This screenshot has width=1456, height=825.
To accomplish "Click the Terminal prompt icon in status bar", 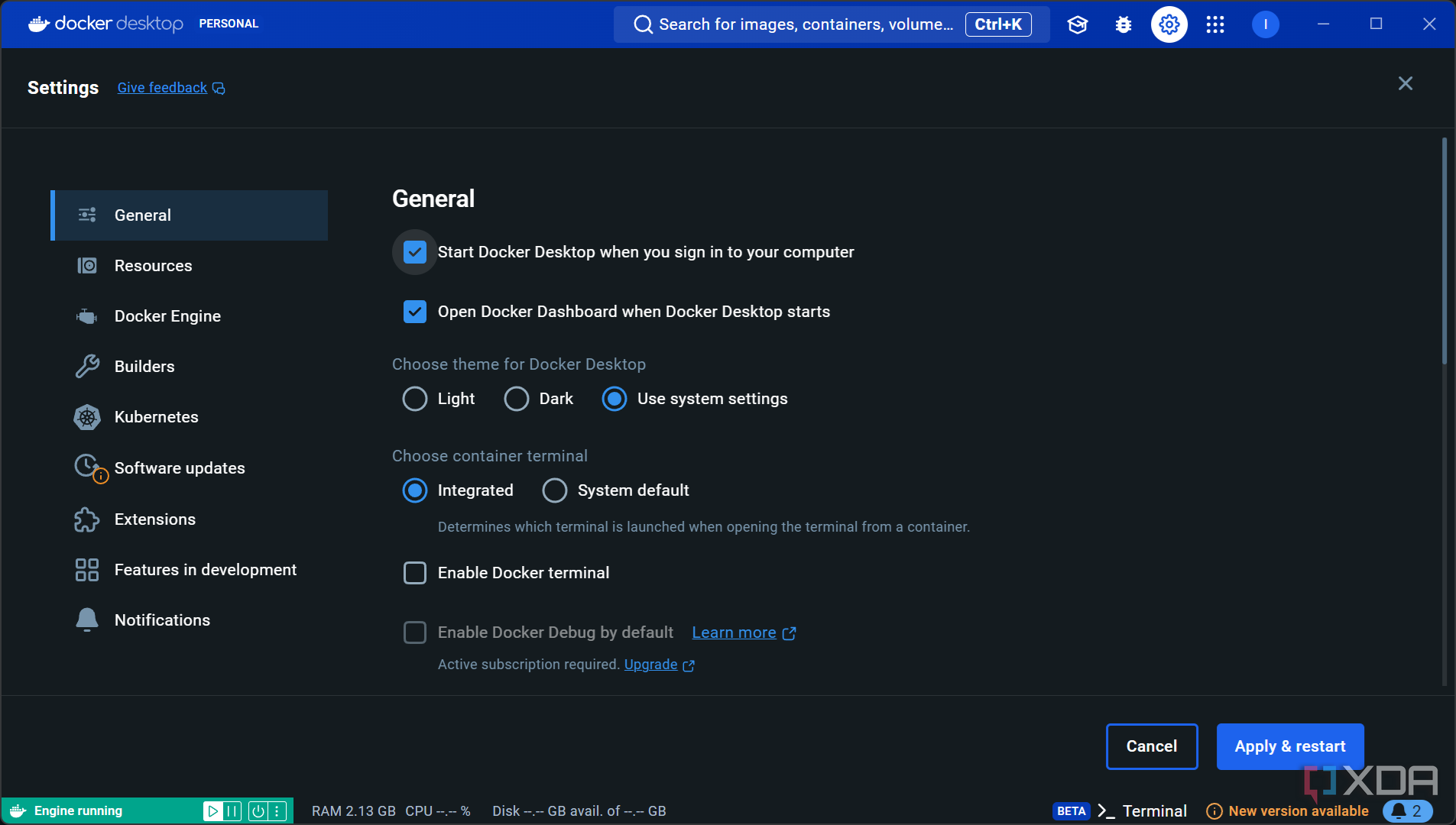I will tap(1106, 811).
